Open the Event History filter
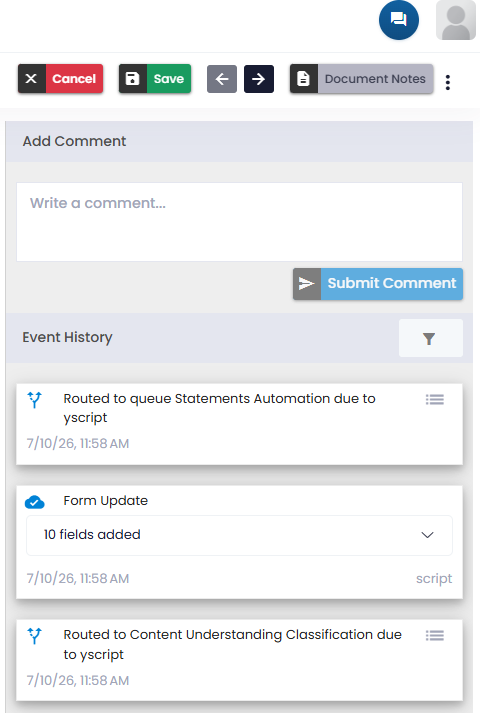Viewport: 480px width, 713px height. [430, 338]
